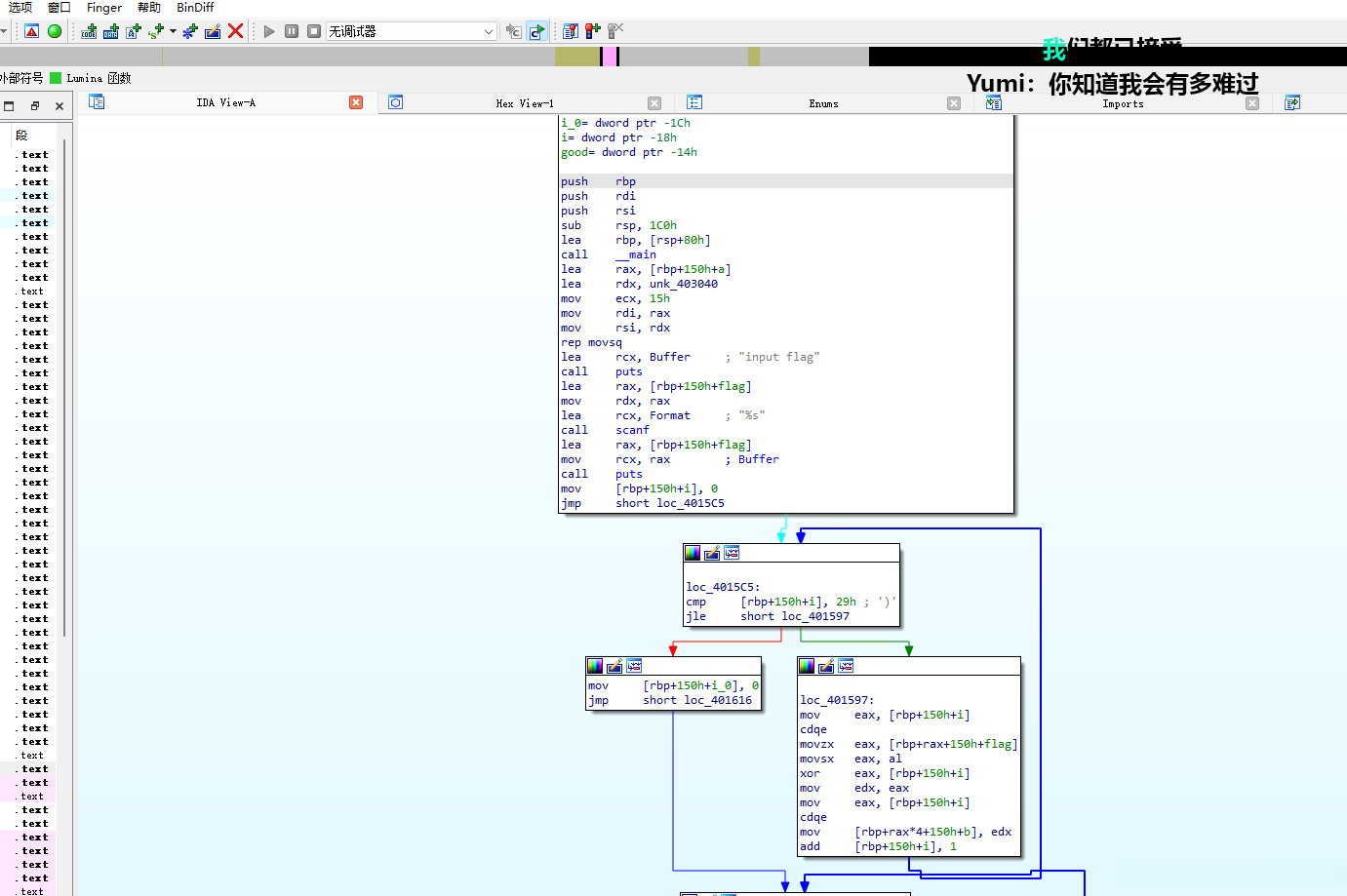1347x896 pixels.
Task: Click node color swatch in loc_4015C5 block
Action: pos(693,553)
